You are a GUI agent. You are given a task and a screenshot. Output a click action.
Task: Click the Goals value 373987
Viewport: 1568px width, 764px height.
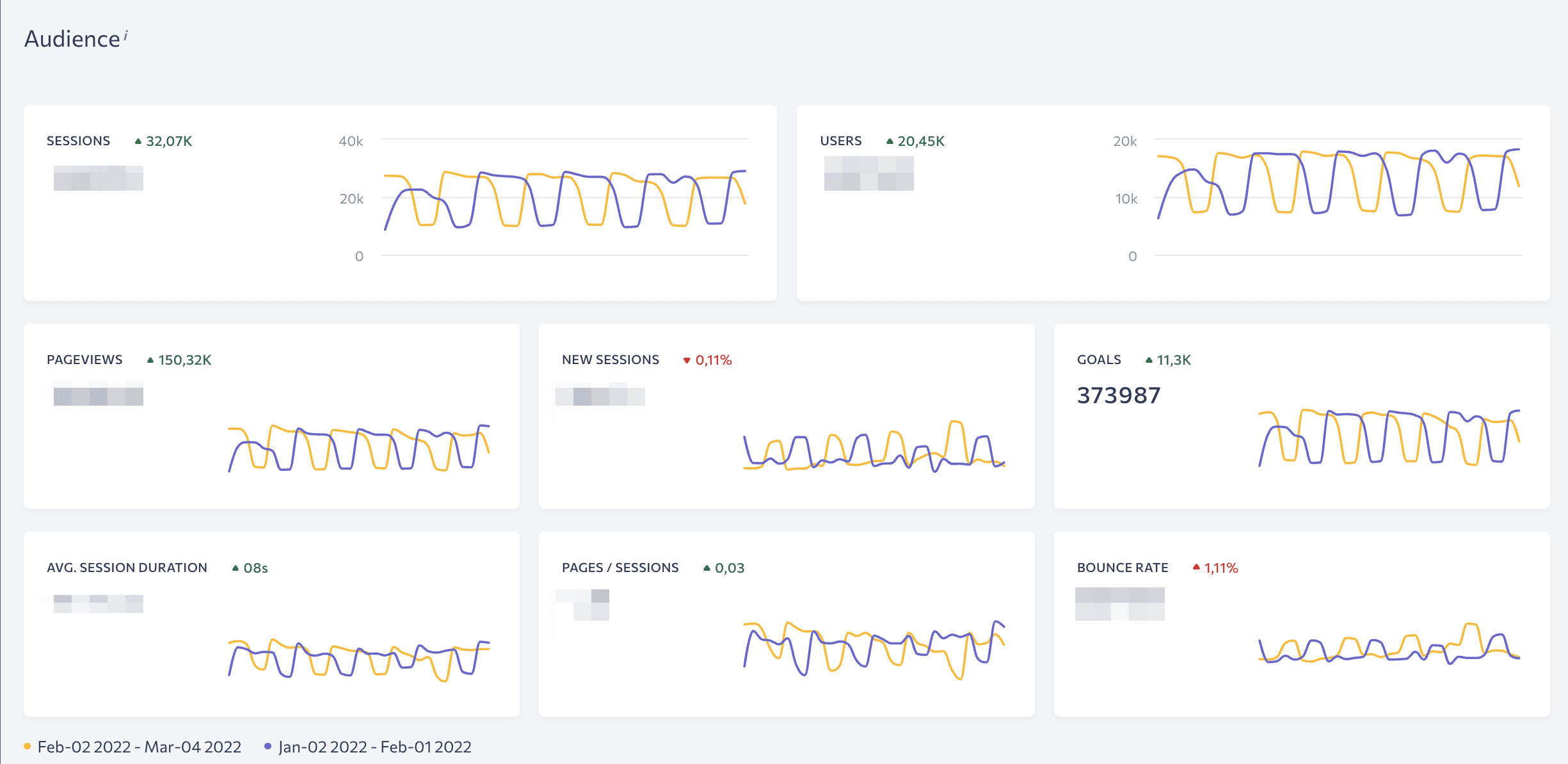[x=1119, y=395]
